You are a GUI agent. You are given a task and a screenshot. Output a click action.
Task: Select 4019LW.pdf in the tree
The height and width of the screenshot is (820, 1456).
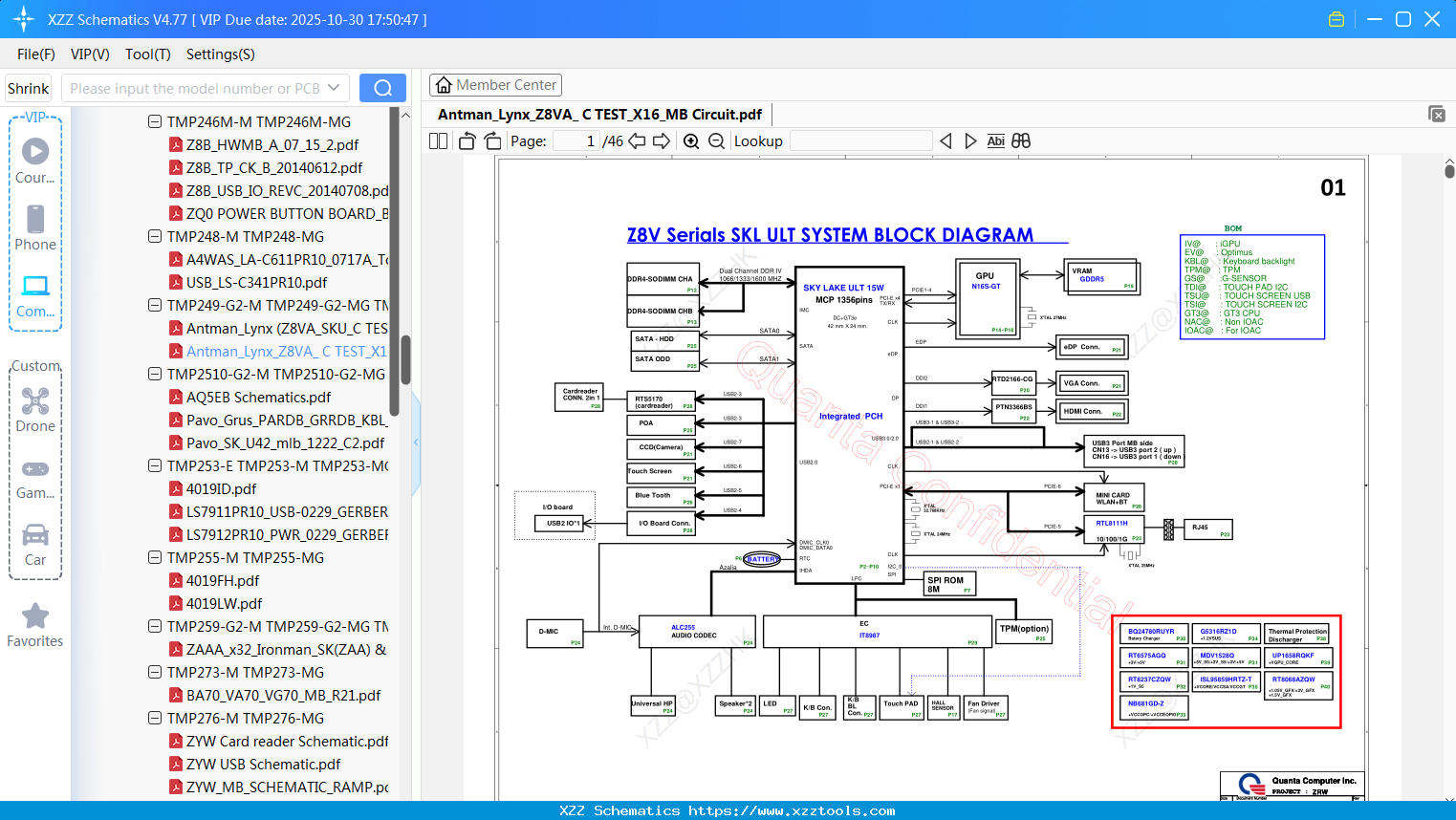click(224, 603)
